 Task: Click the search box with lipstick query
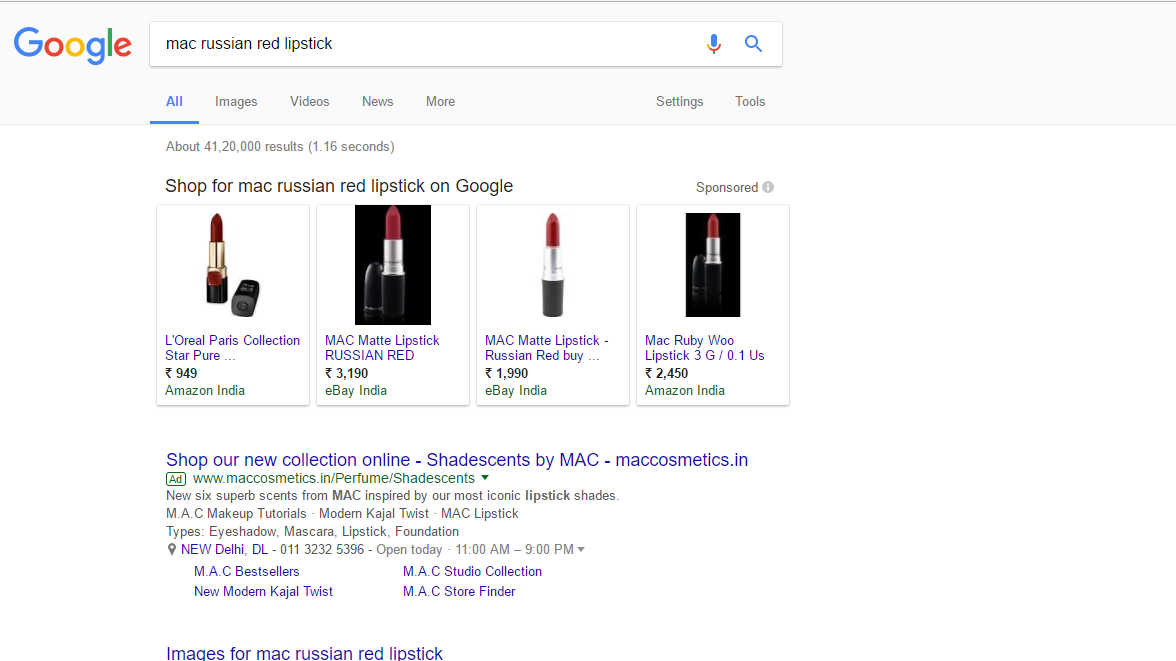pos(420,44)
